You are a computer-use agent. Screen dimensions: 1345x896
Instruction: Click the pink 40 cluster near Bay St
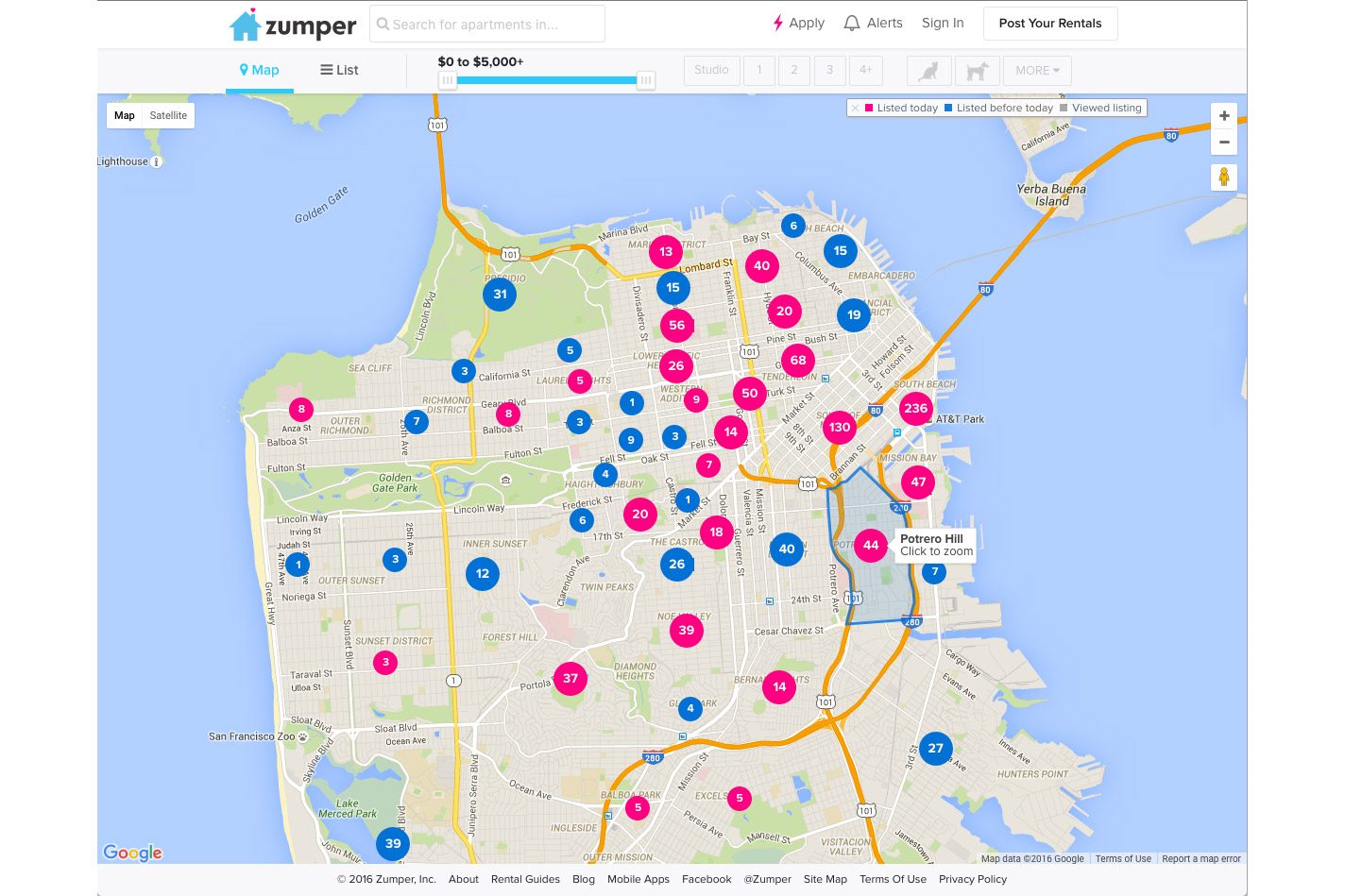point(761,266)
